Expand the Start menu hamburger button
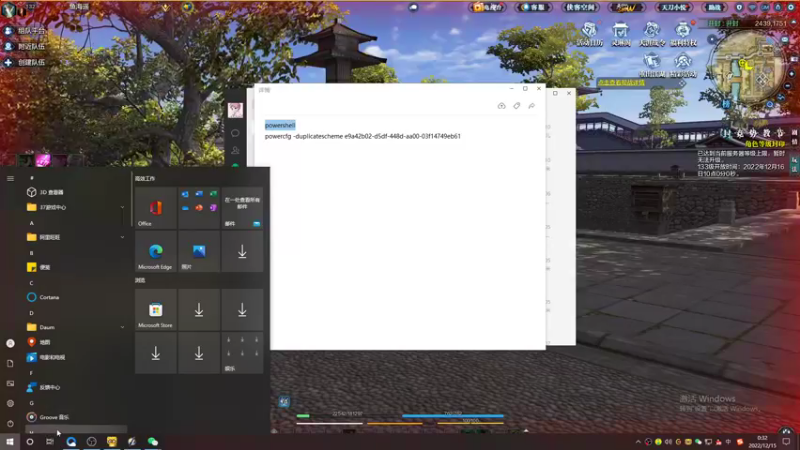This screenshot has width=800, height=450. 10,178
